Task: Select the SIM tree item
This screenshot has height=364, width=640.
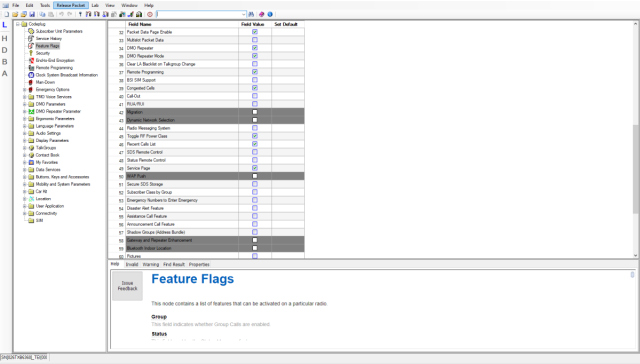Action: coord(39,221)
